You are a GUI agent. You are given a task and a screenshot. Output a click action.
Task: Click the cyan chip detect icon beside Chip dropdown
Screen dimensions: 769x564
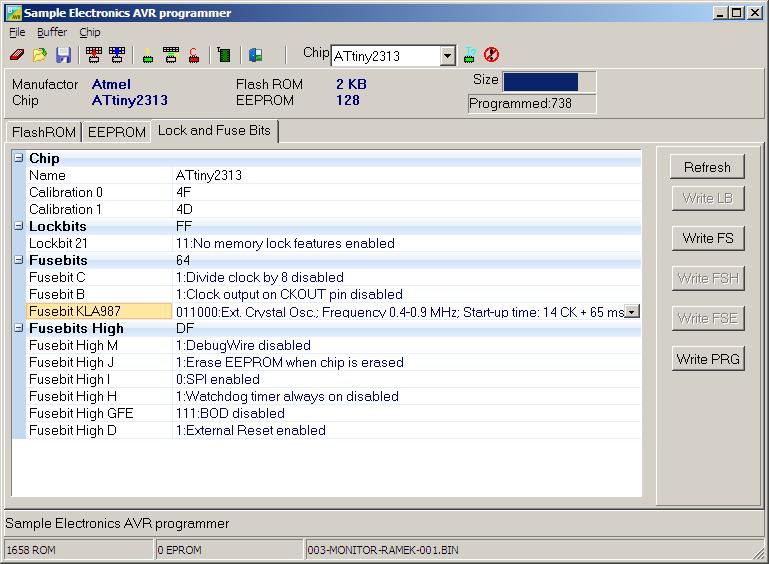tap(470, 55)
